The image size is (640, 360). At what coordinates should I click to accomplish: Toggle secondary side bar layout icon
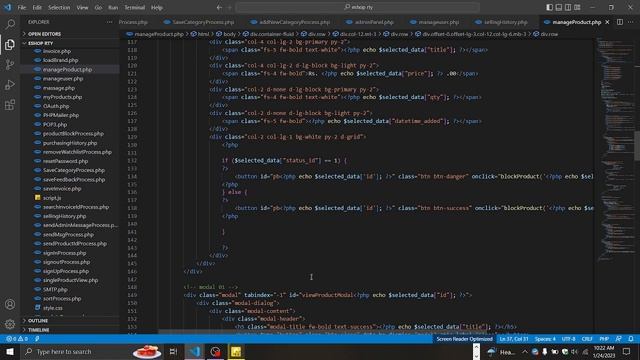[568, 7]
